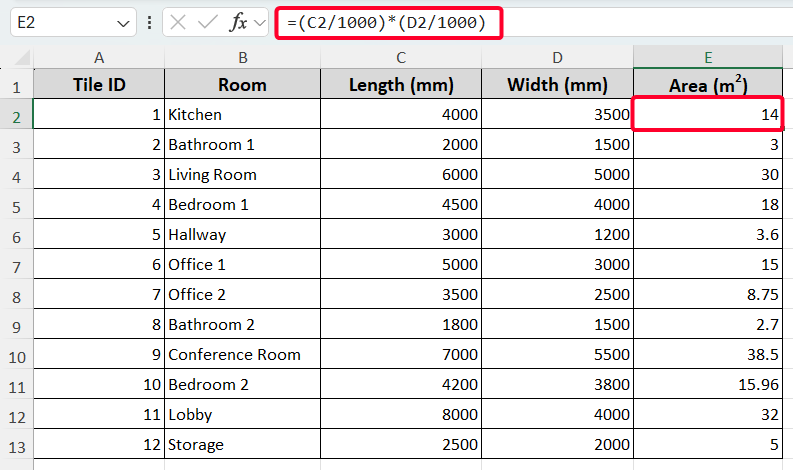Click cell E2 containing 14

click(x=708, y=115)
